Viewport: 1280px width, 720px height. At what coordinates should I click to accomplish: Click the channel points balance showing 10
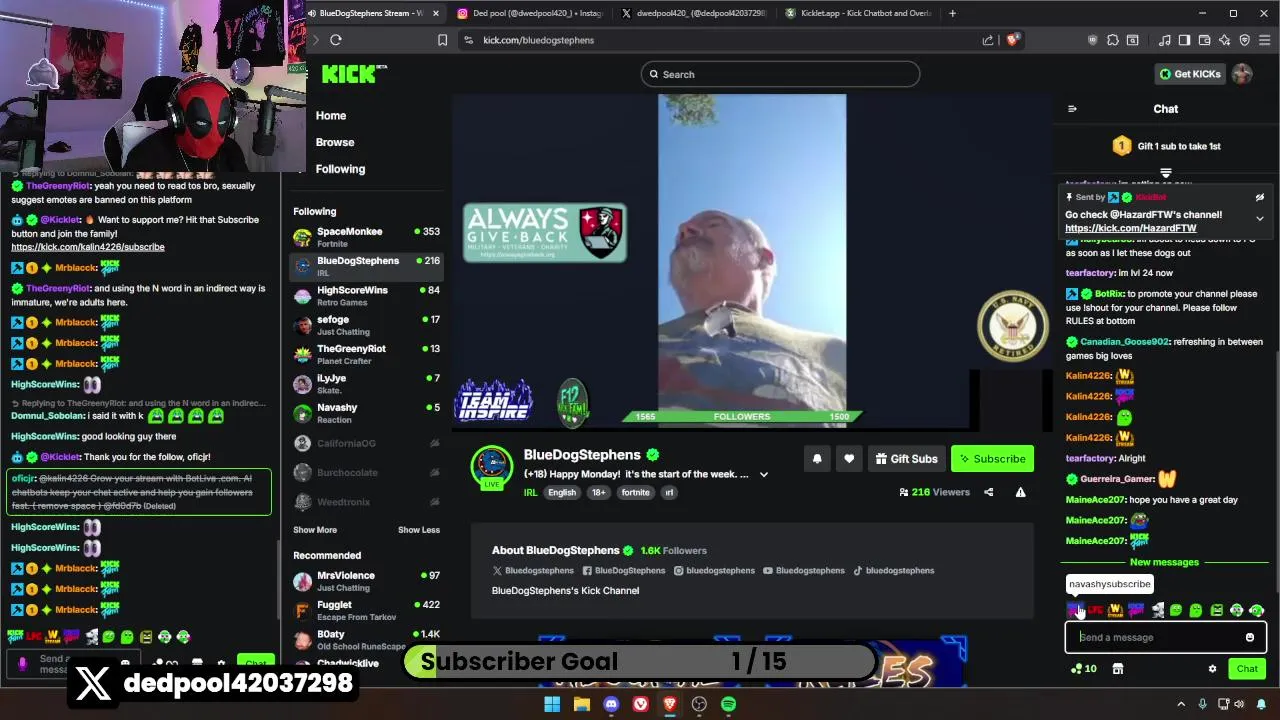tap(1083, 669)
